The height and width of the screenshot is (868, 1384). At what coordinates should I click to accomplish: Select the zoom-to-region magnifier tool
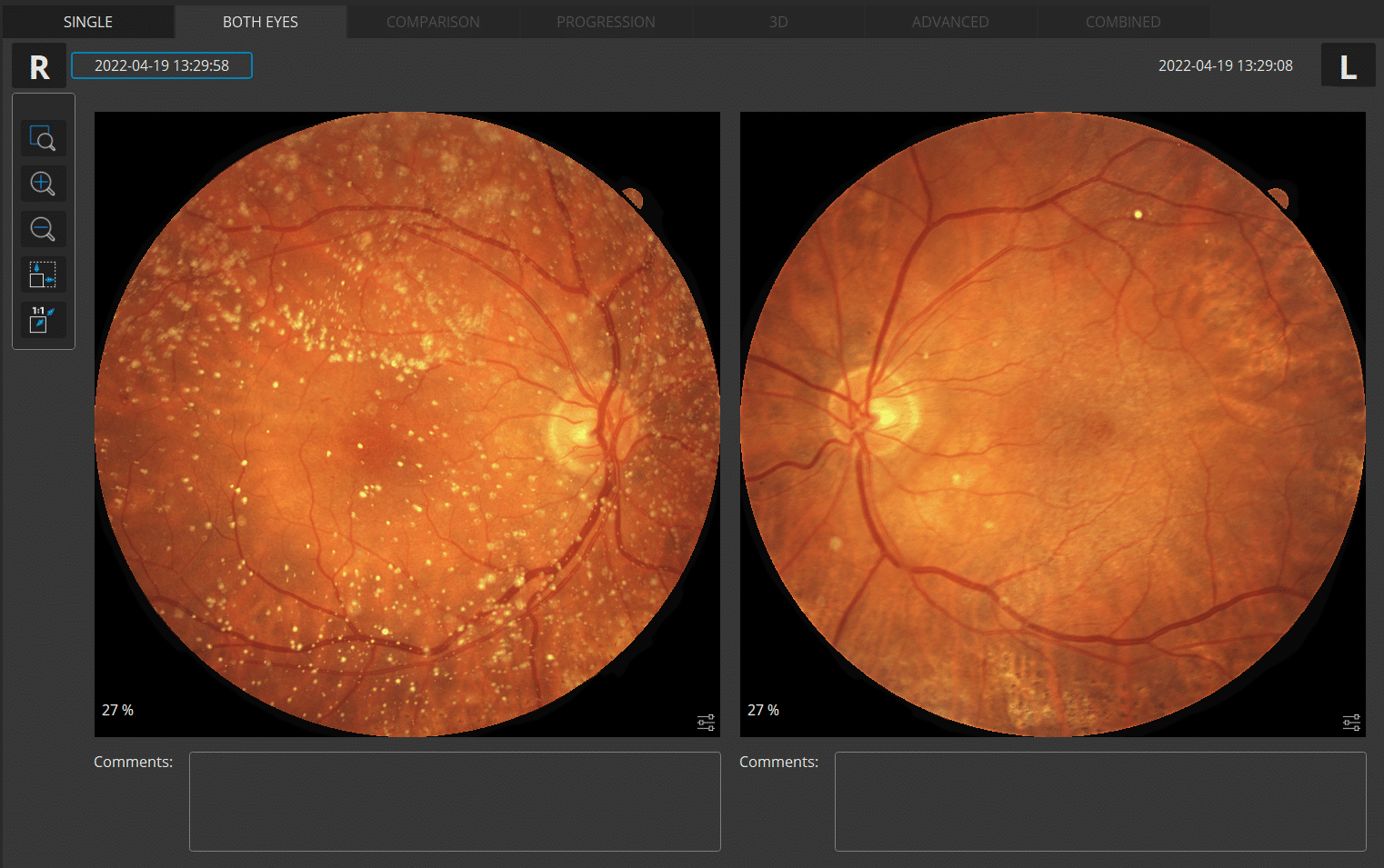[x=43, y=138]
